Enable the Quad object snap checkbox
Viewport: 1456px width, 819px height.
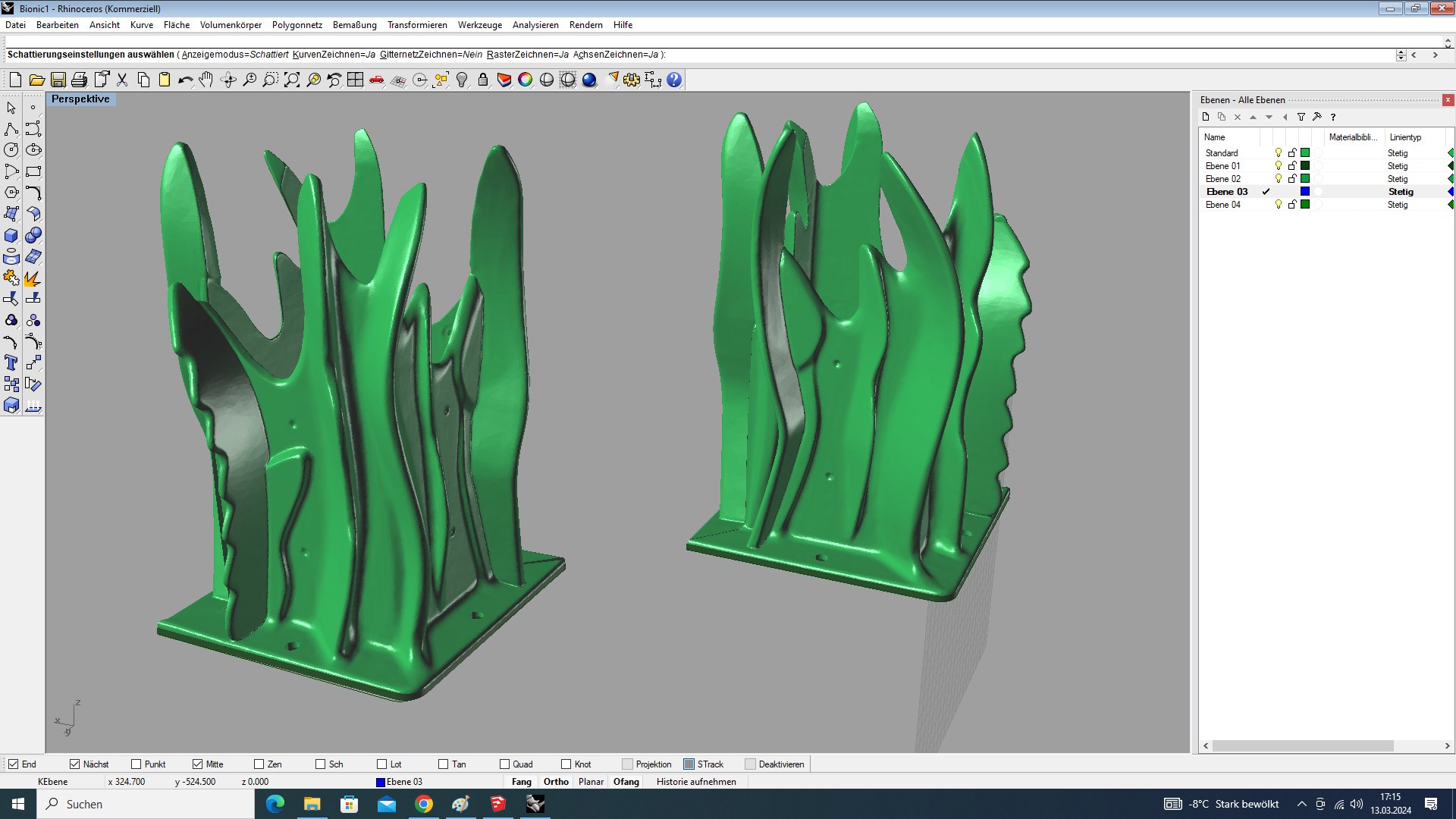pos(505,764)
